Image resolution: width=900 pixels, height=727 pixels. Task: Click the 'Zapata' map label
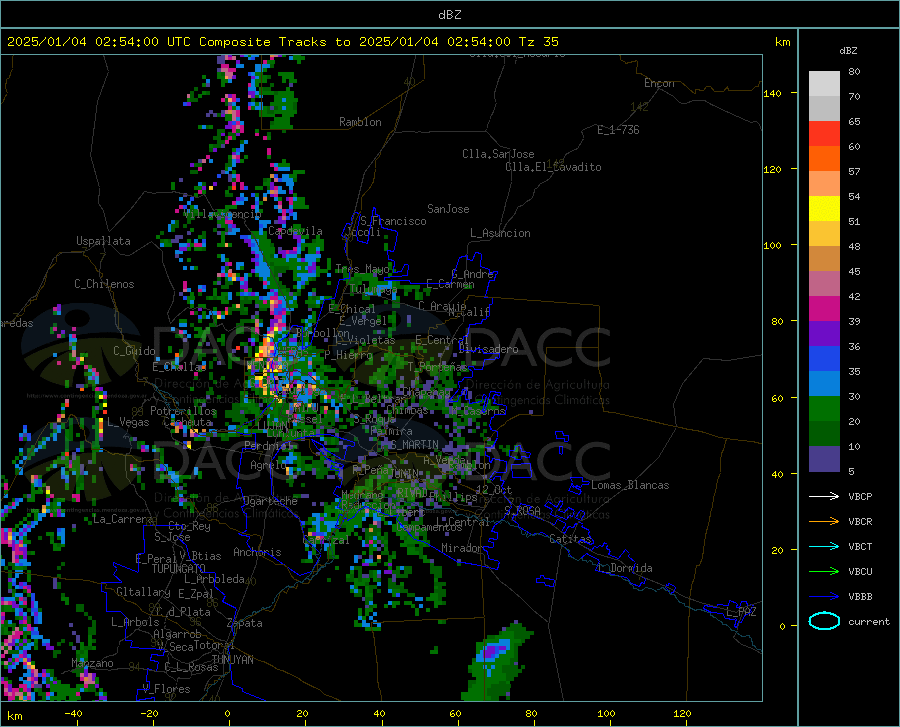(245, 623)
